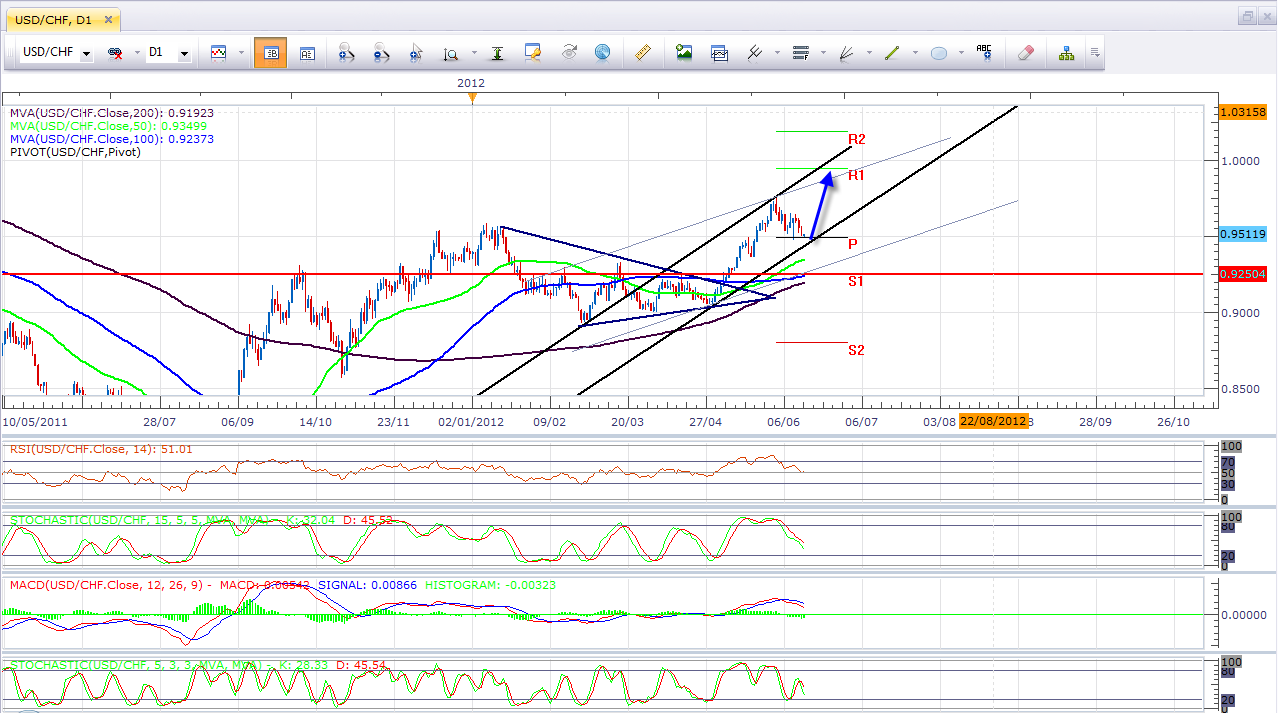The image size is (1278, 713).
Task: Restore the chart window using the restore button
Action: [1247, 16]
